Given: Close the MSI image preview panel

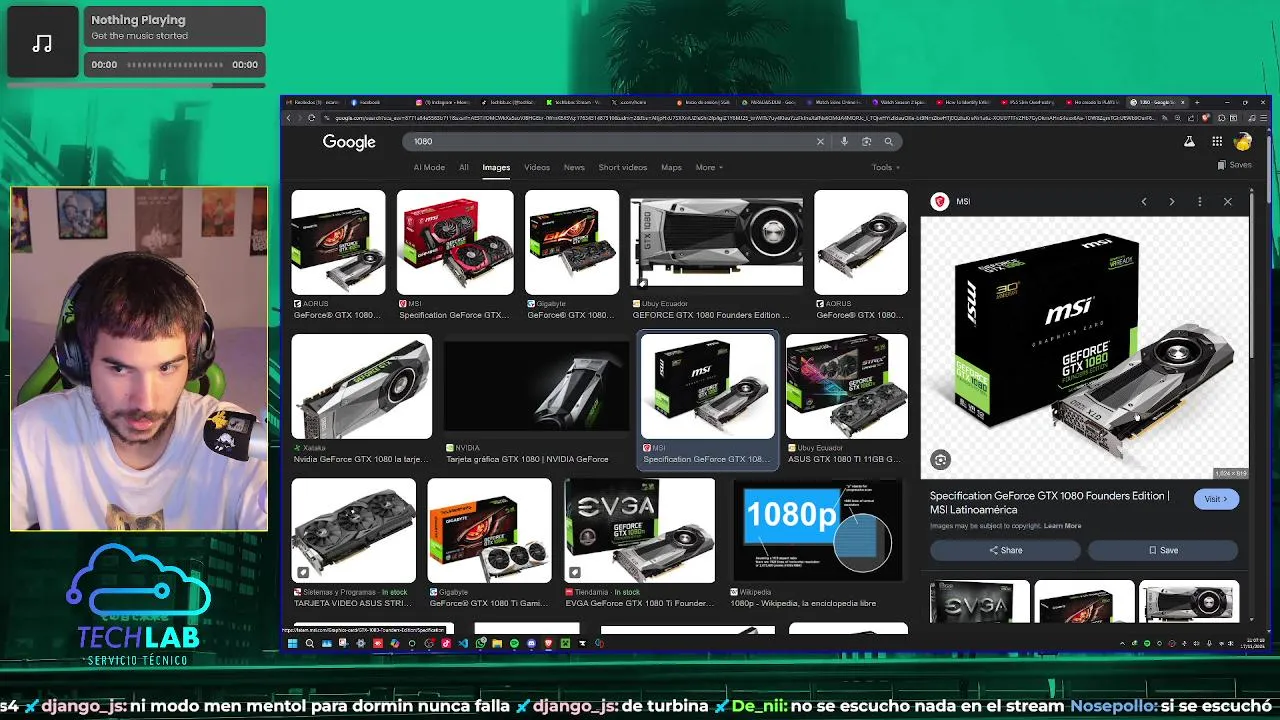Looking at the screenshot, I should point(1228,202).
